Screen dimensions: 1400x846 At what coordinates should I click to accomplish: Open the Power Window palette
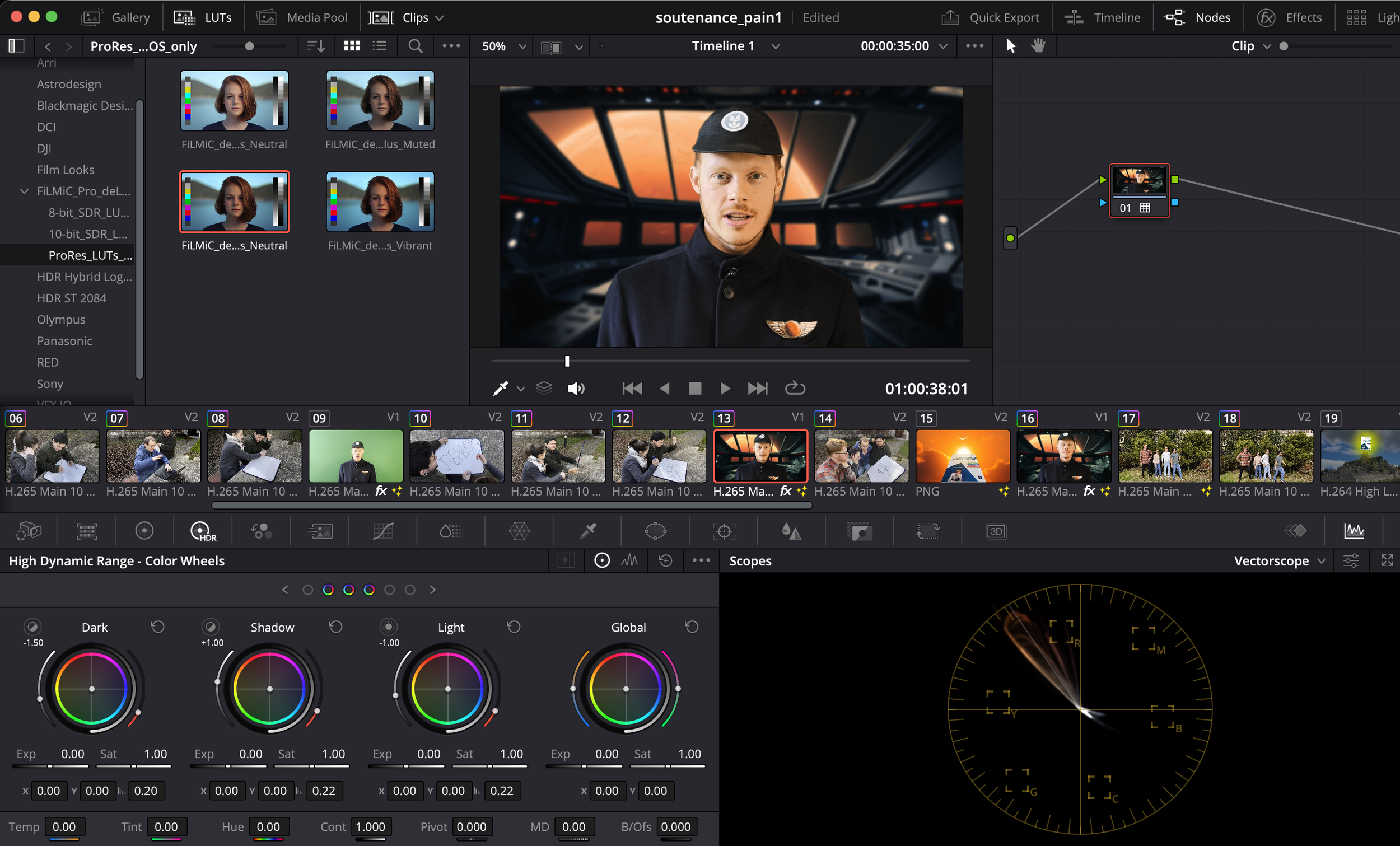[655, 531]
